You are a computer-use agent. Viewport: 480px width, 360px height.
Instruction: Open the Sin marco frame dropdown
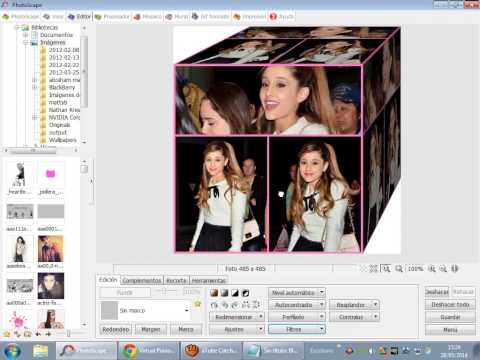pos(145,310)
